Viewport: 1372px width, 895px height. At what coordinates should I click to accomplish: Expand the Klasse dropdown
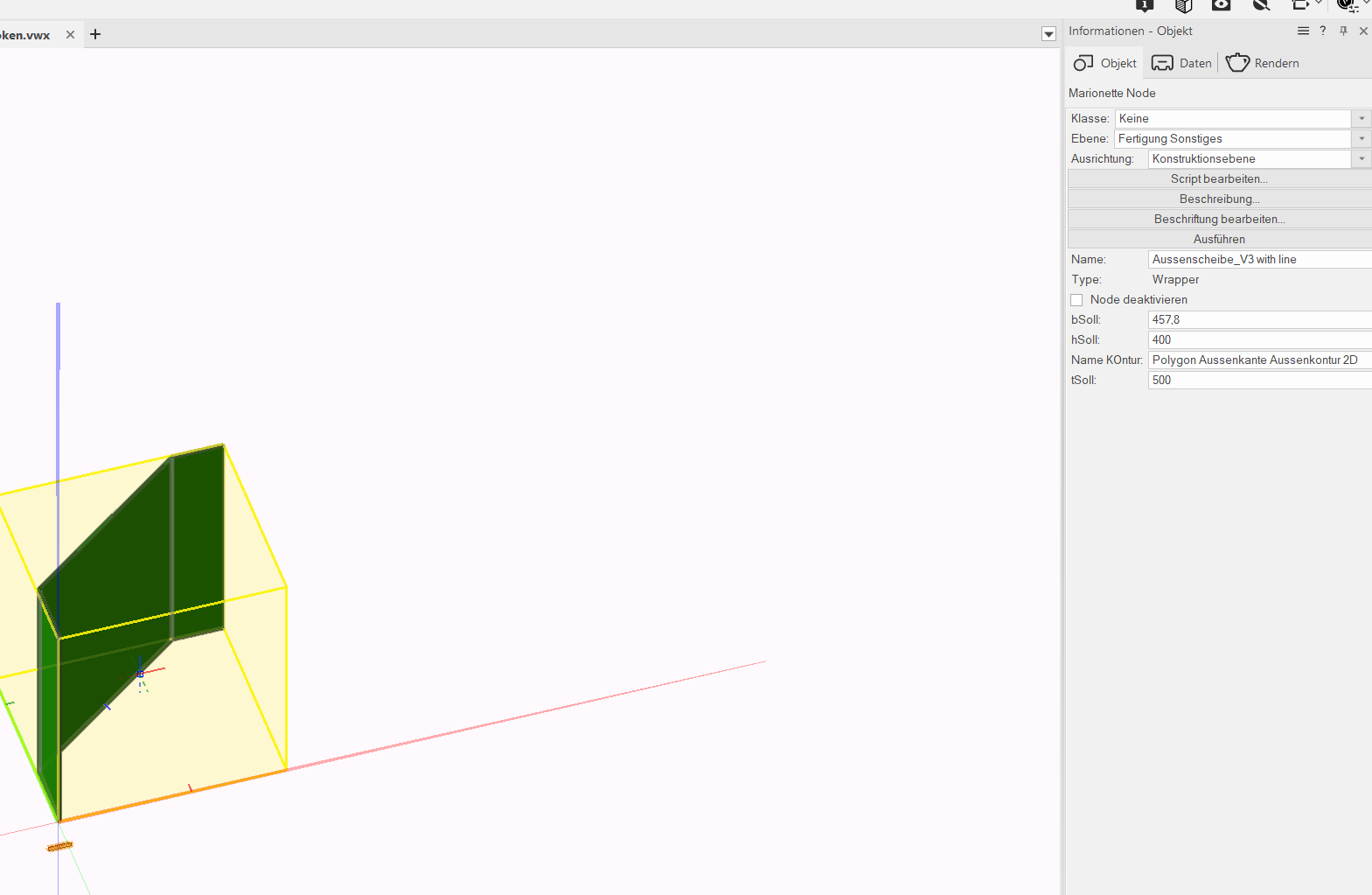click(x=1362, y=119)
